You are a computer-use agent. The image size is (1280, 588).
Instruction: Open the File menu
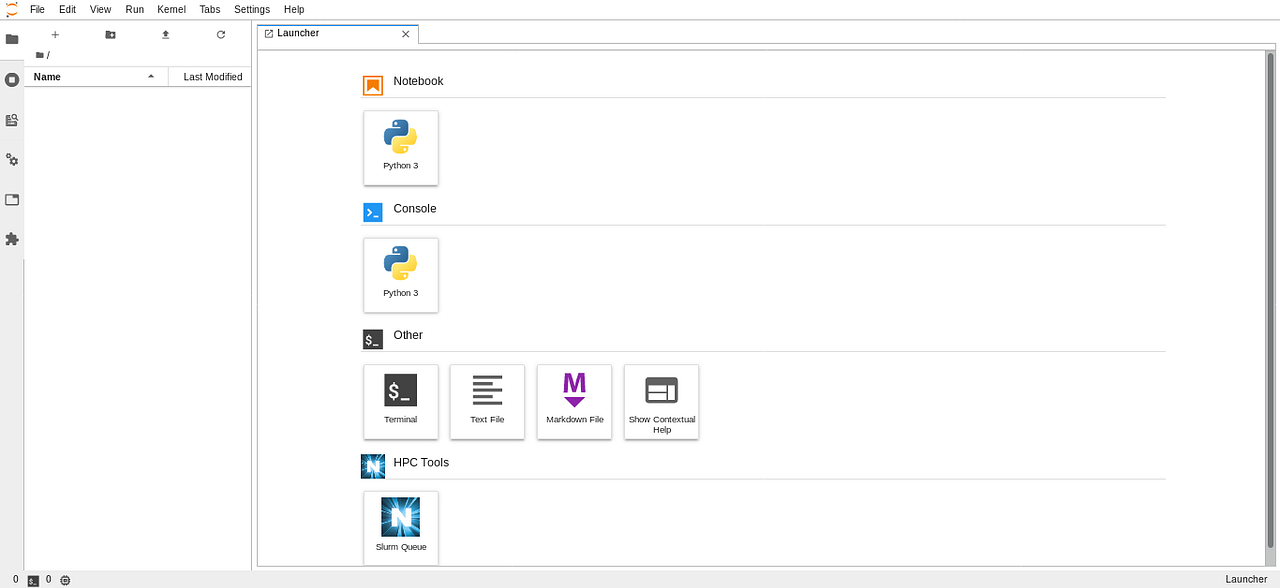37,9
